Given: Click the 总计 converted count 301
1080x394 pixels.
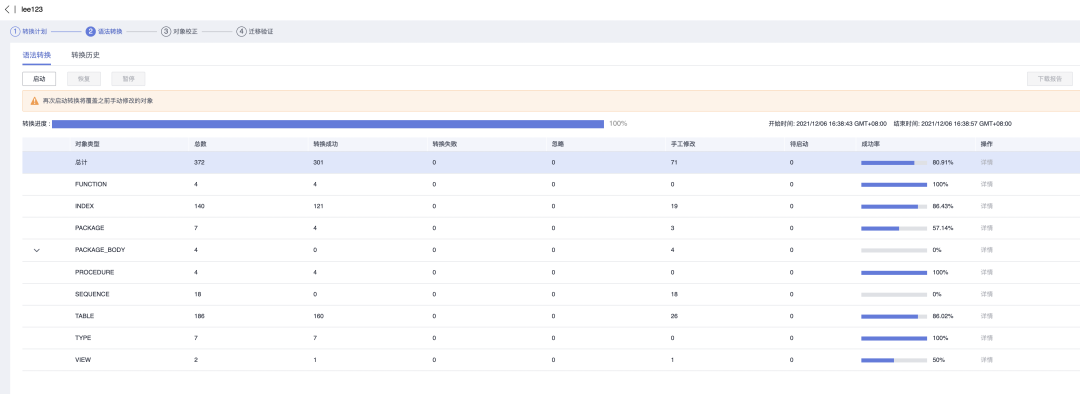Looking at the screenshot, I should click(x=318, y=163).
